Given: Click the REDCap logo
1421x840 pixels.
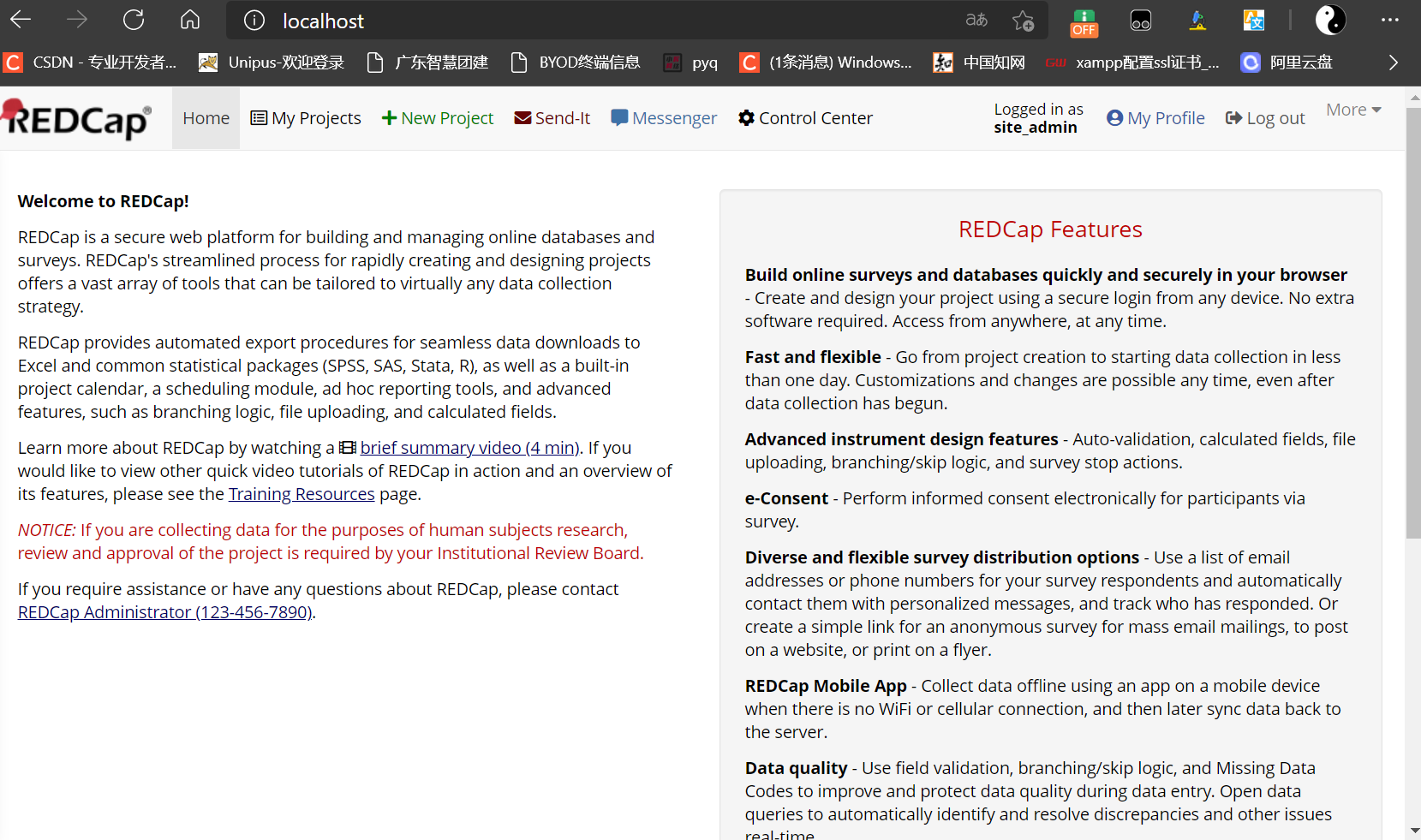Looking at the screenshot, I should coord(77,118).
